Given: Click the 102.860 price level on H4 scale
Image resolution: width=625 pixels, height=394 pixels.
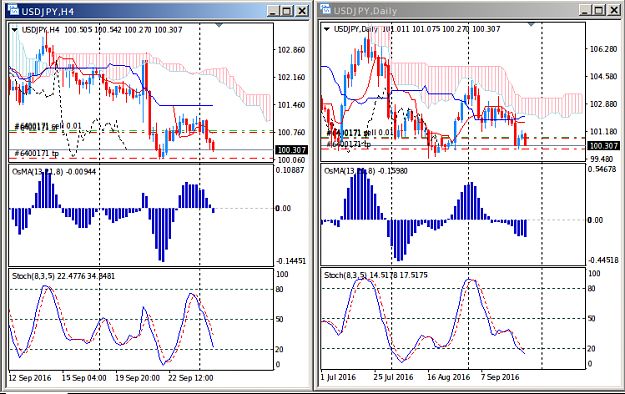Looking at the screenshot, I should click(x=291, y=50).
